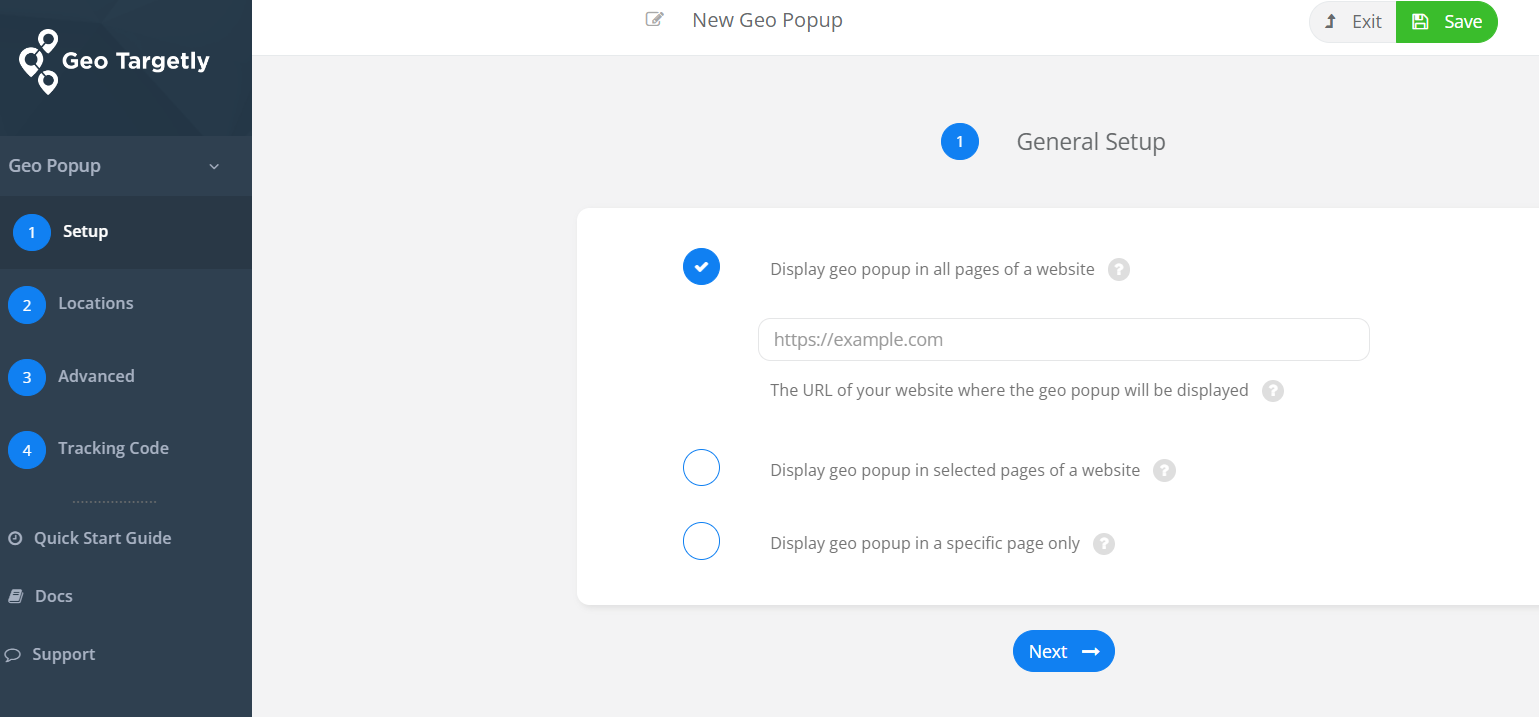Go to the Locations step
Viewport: 1539px width, 717px height.
point(95,304)
